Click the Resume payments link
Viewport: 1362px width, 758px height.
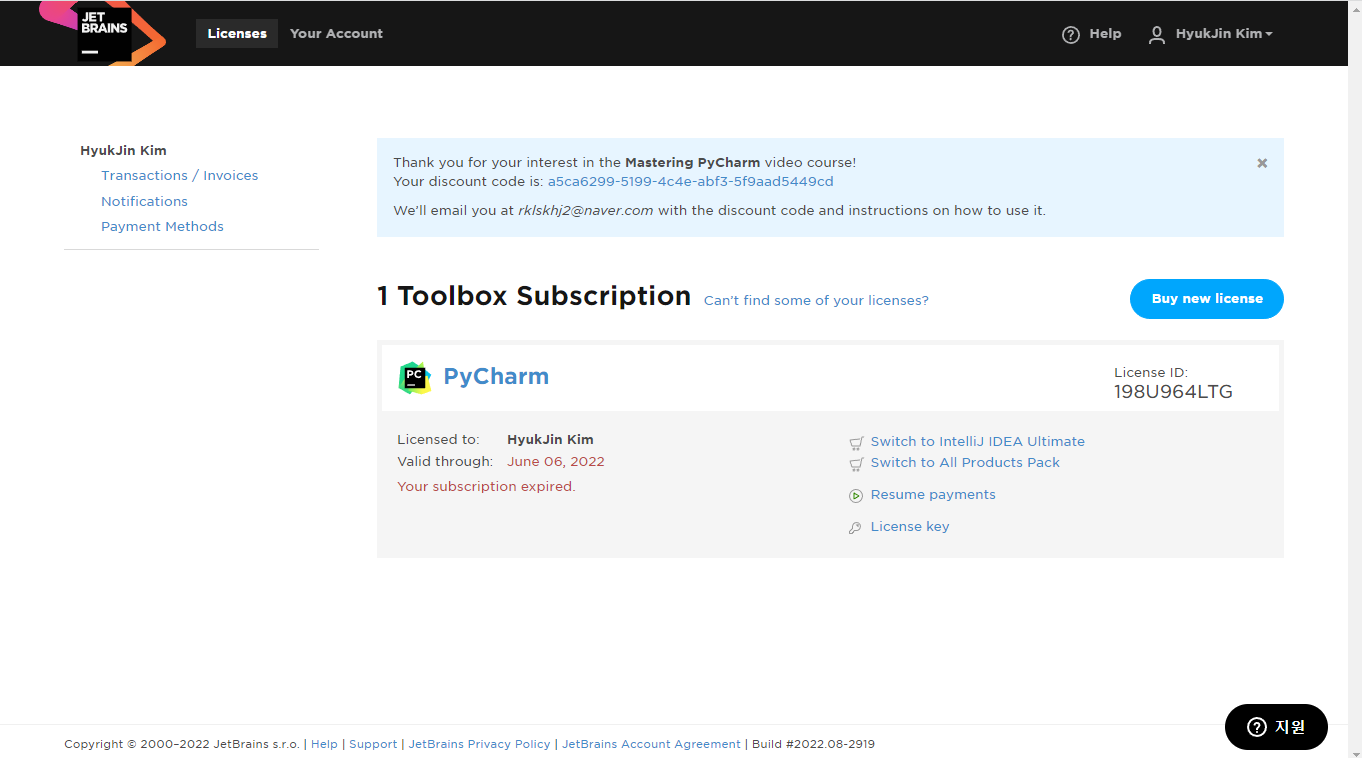tap(933, 495)
